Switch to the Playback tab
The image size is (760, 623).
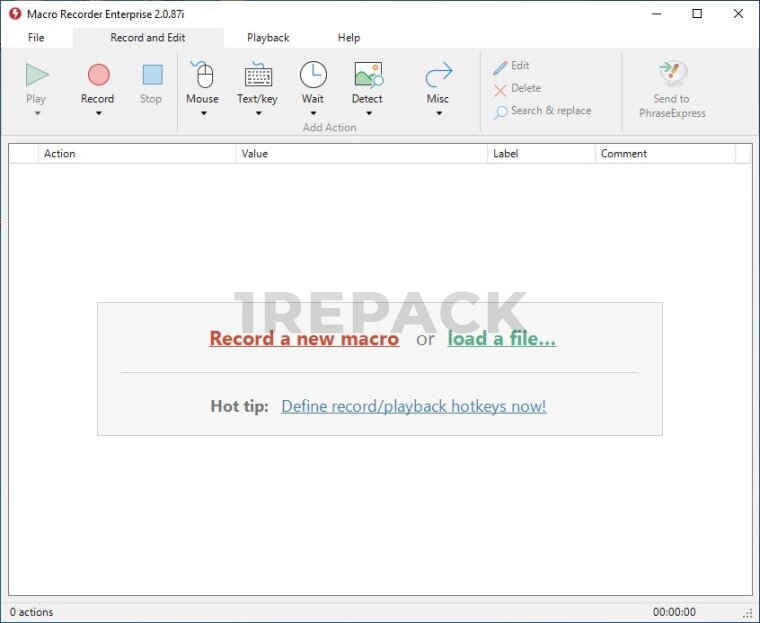(x=268, y=38)
